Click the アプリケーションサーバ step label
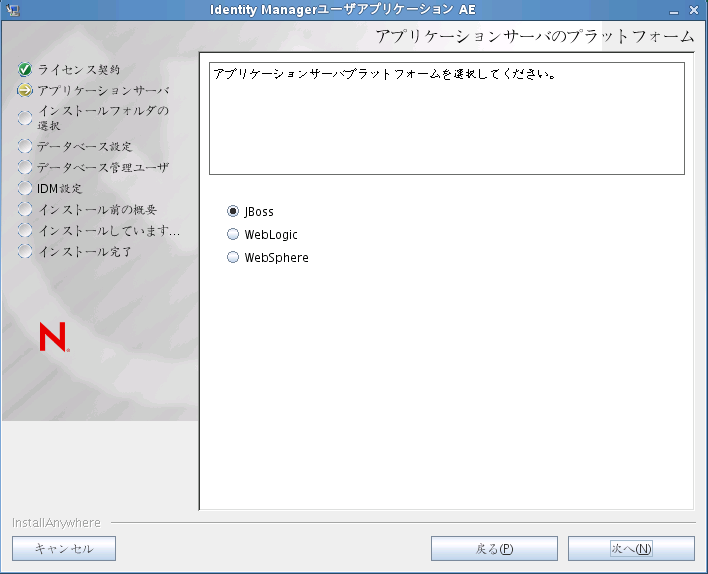The image size is (708, 574). coord(103,90)
